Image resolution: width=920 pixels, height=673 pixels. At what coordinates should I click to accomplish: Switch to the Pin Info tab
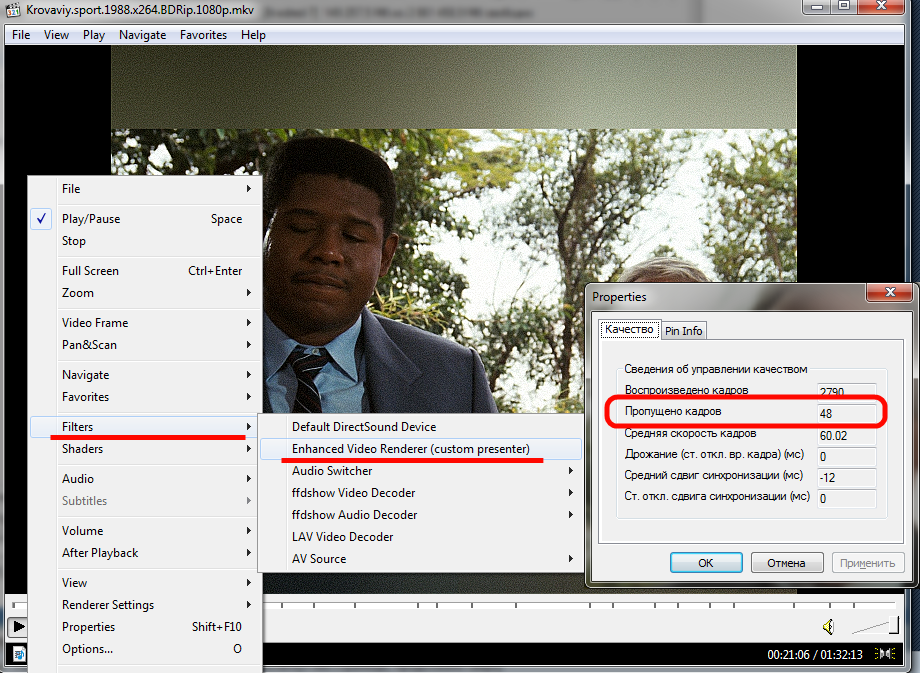pos(684,330)
